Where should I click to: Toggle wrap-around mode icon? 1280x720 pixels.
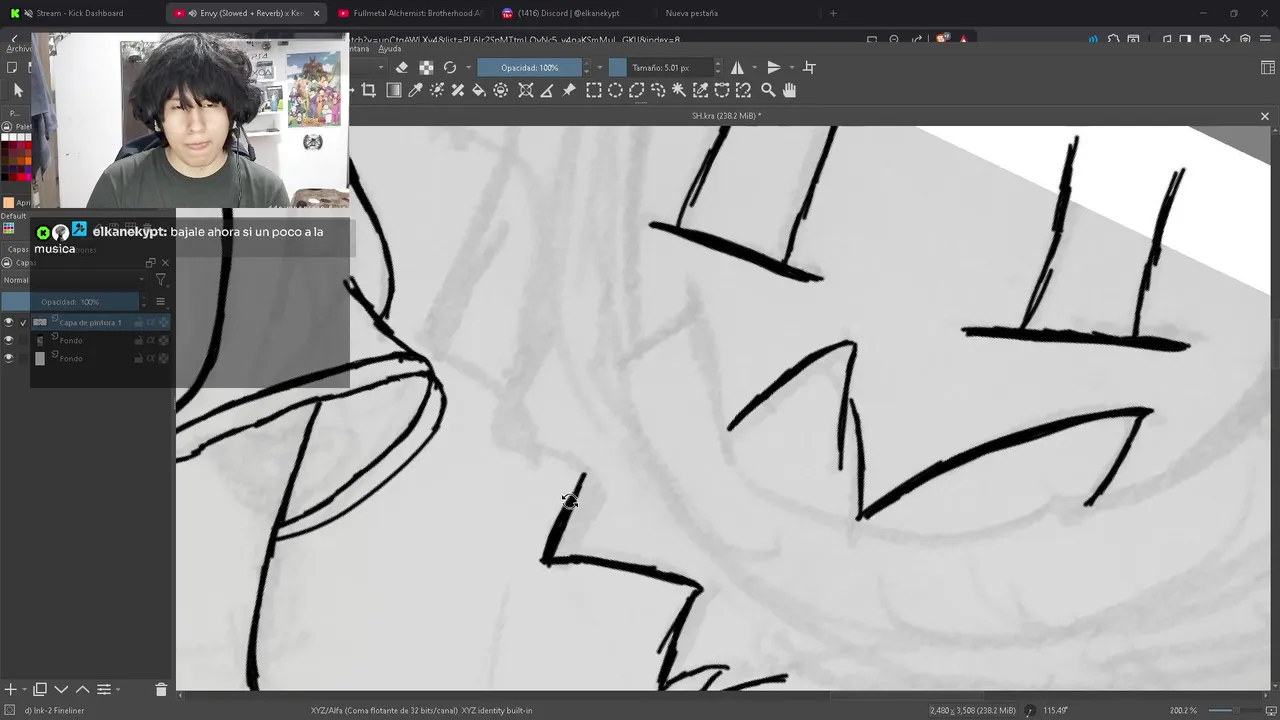(x=809, y=67)
